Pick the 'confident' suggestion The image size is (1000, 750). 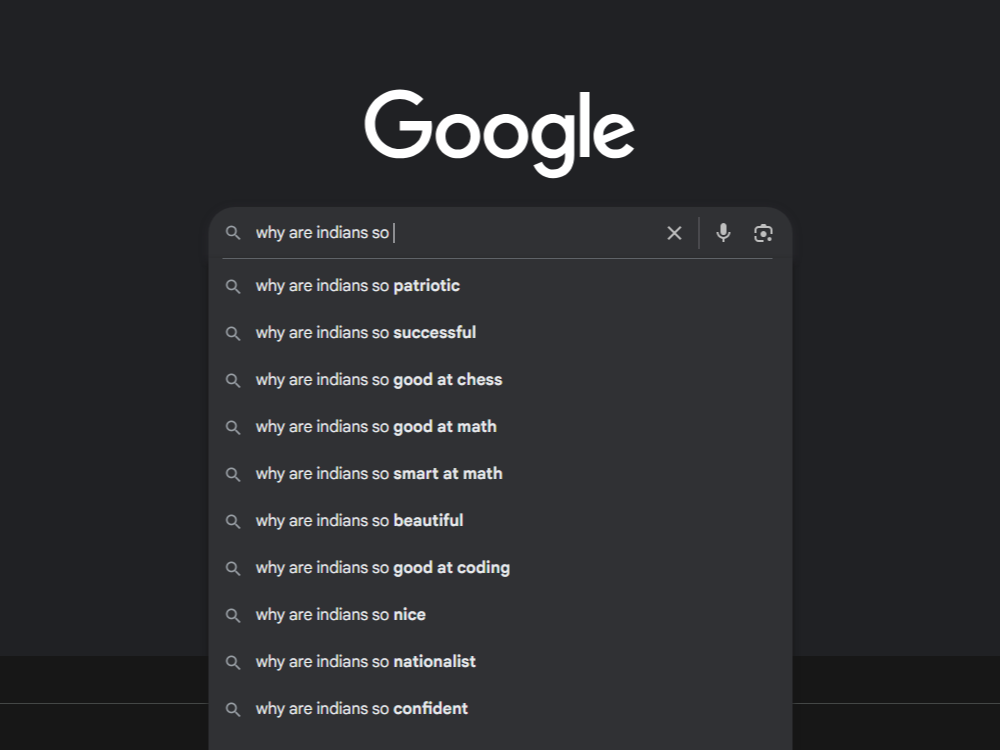[362, 709]
